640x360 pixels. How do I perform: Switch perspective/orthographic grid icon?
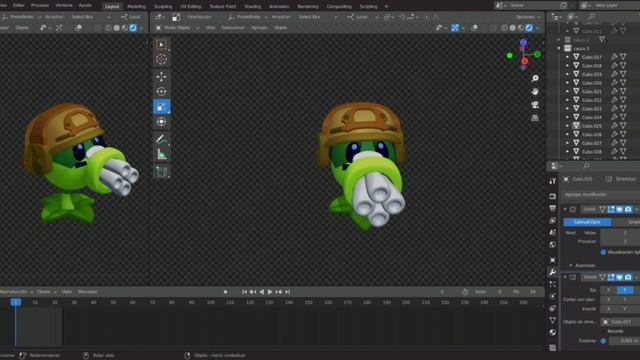[x=535, y=118]
